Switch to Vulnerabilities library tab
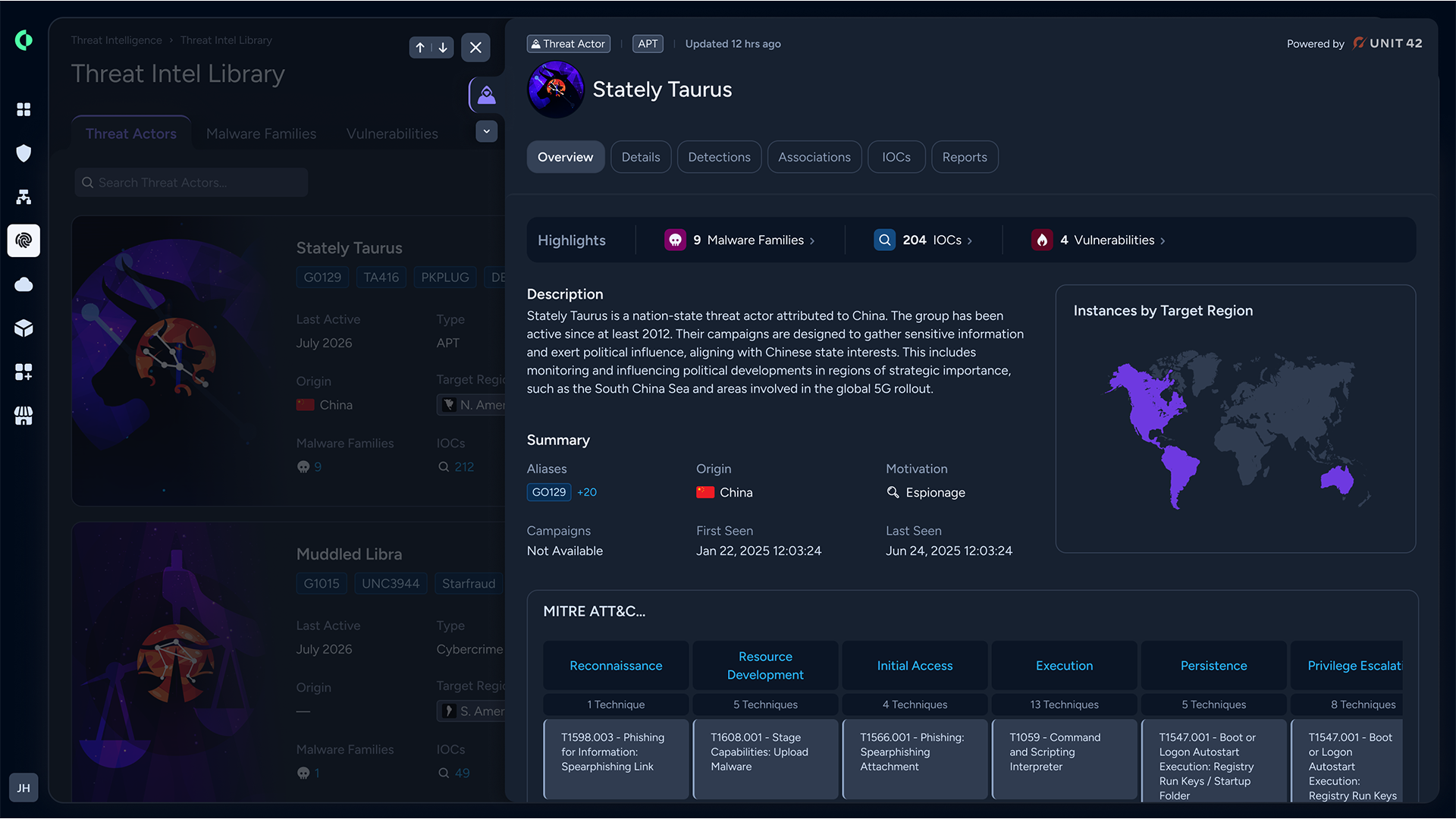The width and height of the screenshot is (1456, 819). pyautogui.click(x=392, y=133)
